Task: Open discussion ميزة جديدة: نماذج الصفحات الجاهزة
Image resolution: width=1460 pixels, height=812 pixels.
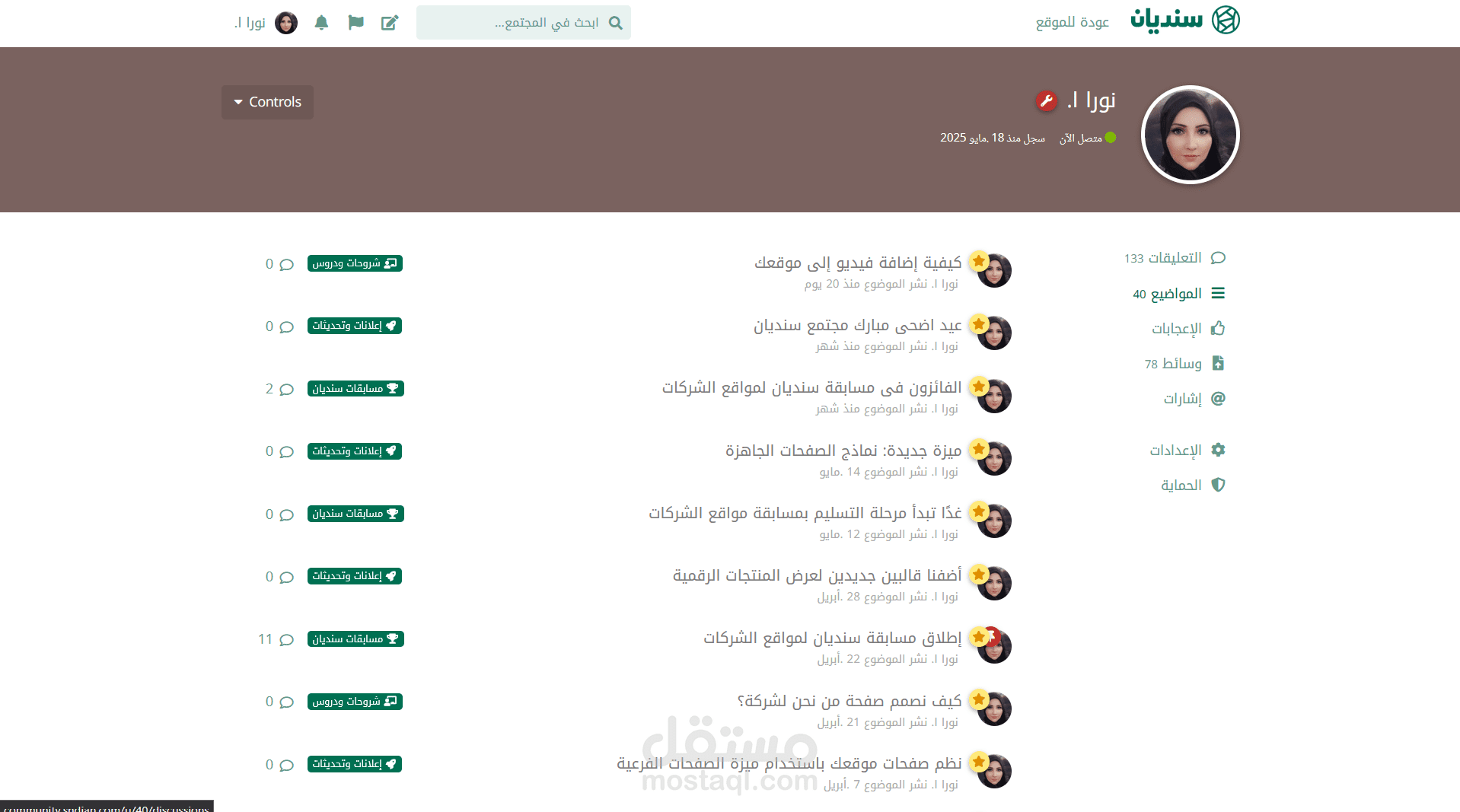Action: click(x=843, y=451)
